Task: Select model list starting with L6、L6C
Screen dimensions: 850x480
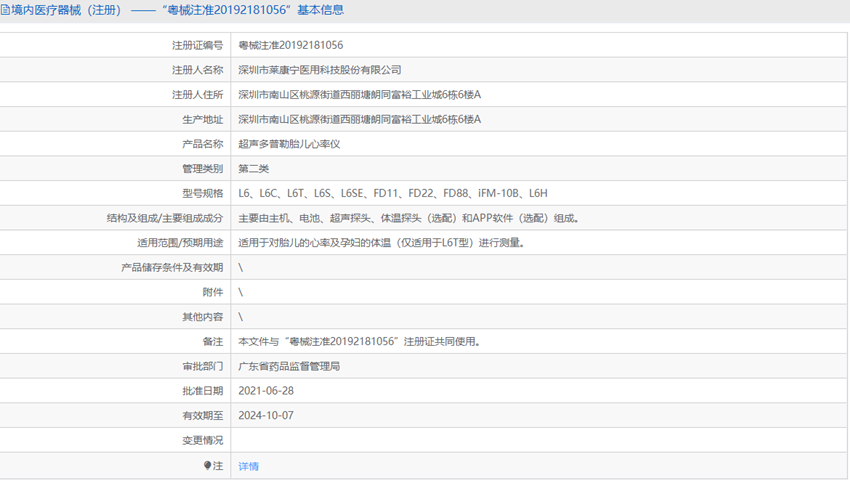Action: [393, 194]
